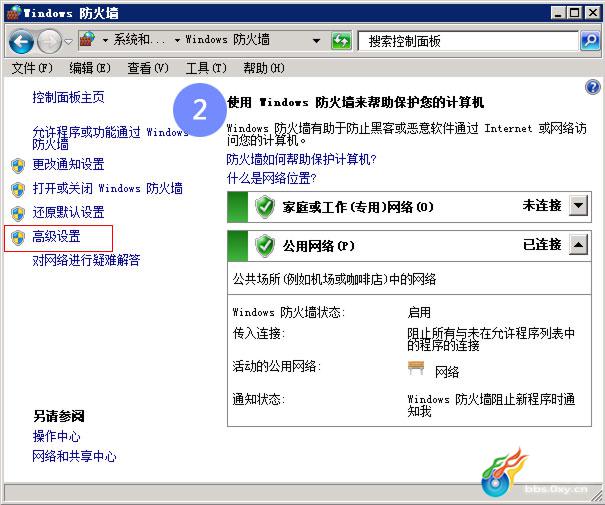Click shield icon beside 还原默认设置

(18, 213)
